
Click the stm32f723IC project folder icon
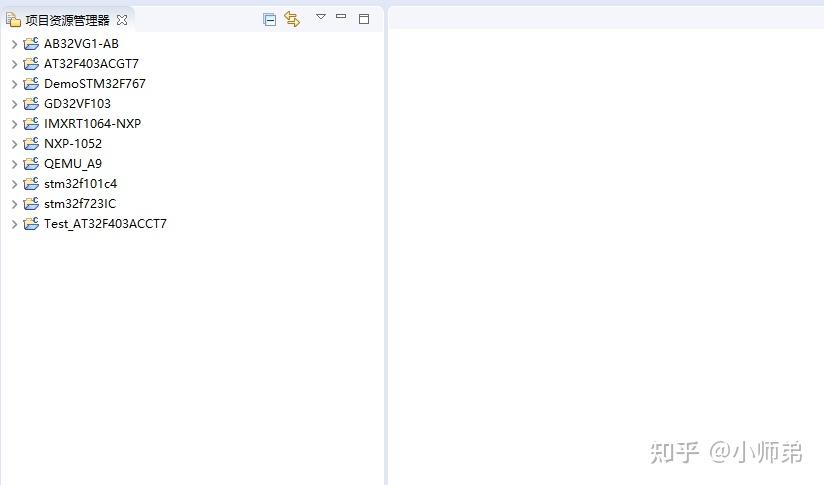[x=31, y=203]
